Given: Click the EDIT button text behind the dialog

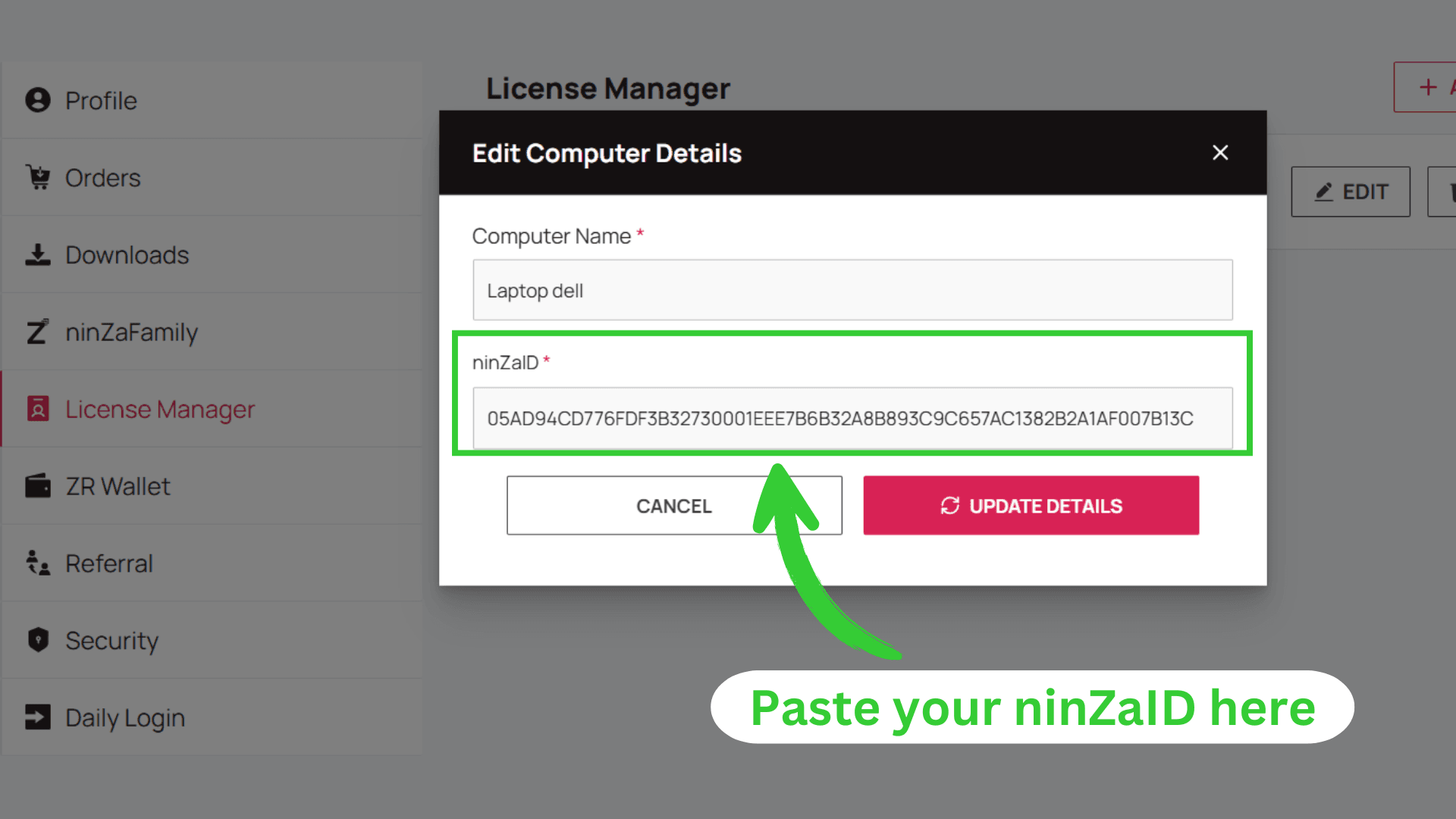Looking at the screenshot, I should coord(1365,192).
